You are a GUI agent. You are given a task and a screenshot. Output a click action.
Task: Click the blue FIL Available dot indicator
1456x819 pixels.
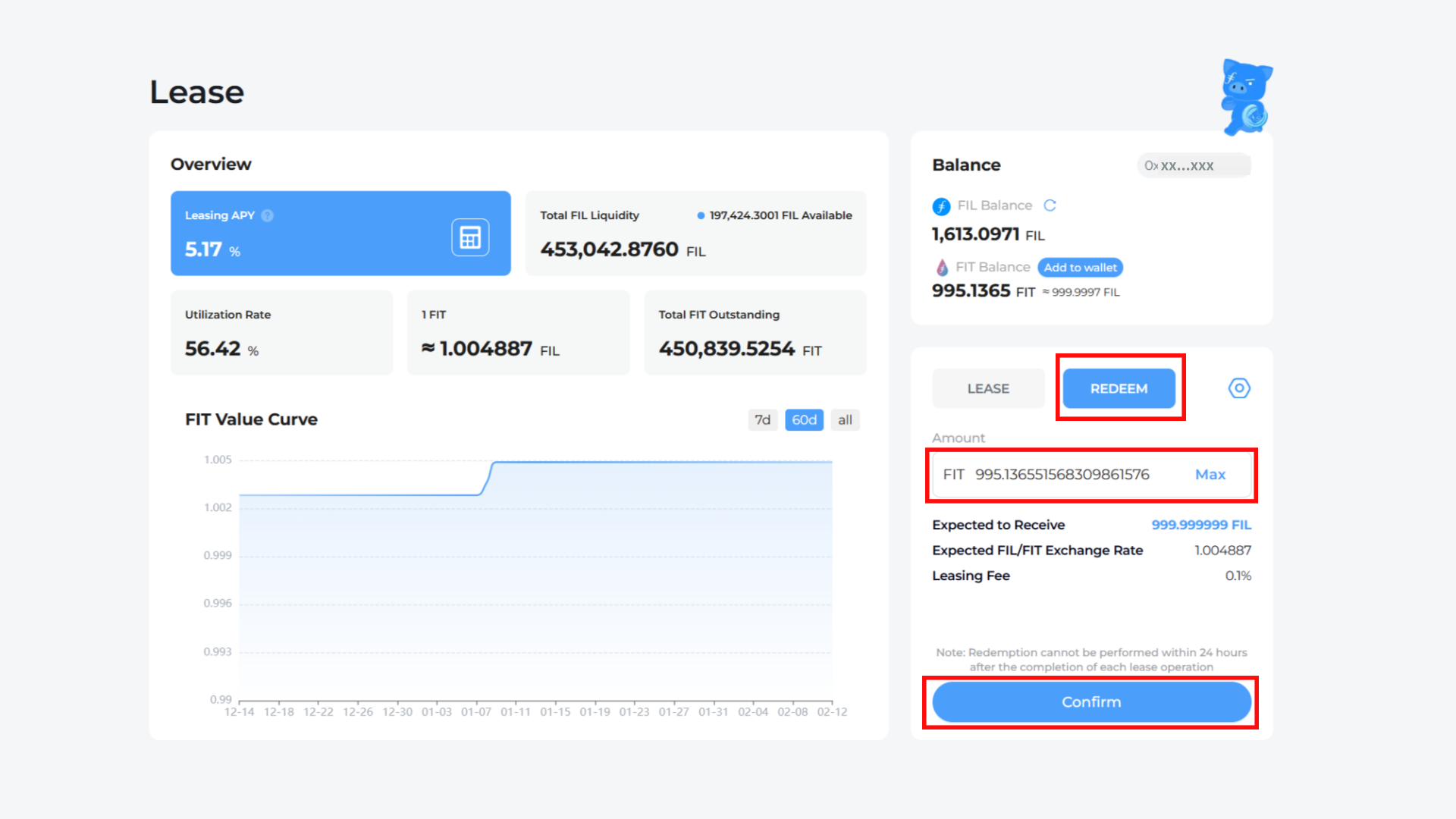[x=701, y=215]
